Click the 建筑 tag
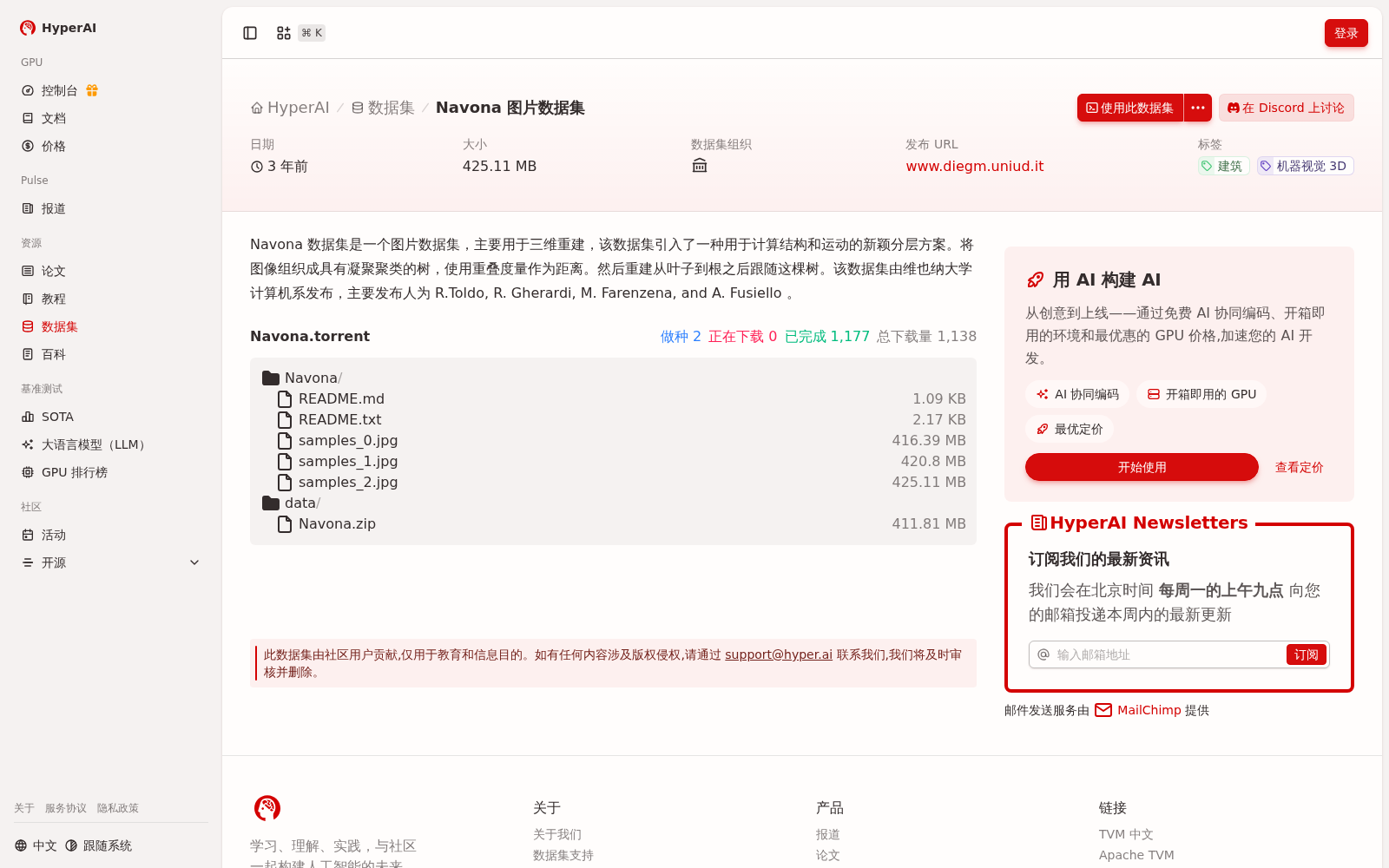This screenshot has height=868, width=1389. click(x=1223, y=166)
